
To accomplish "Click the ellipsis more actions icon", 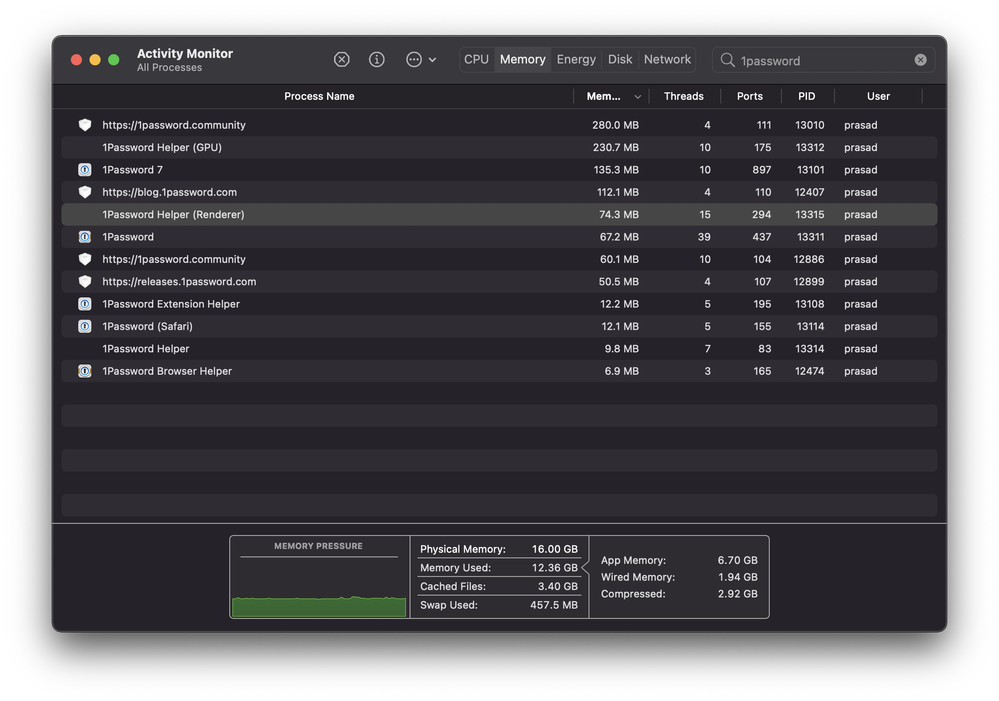I will pyautogui.click(x=414, y=60).
